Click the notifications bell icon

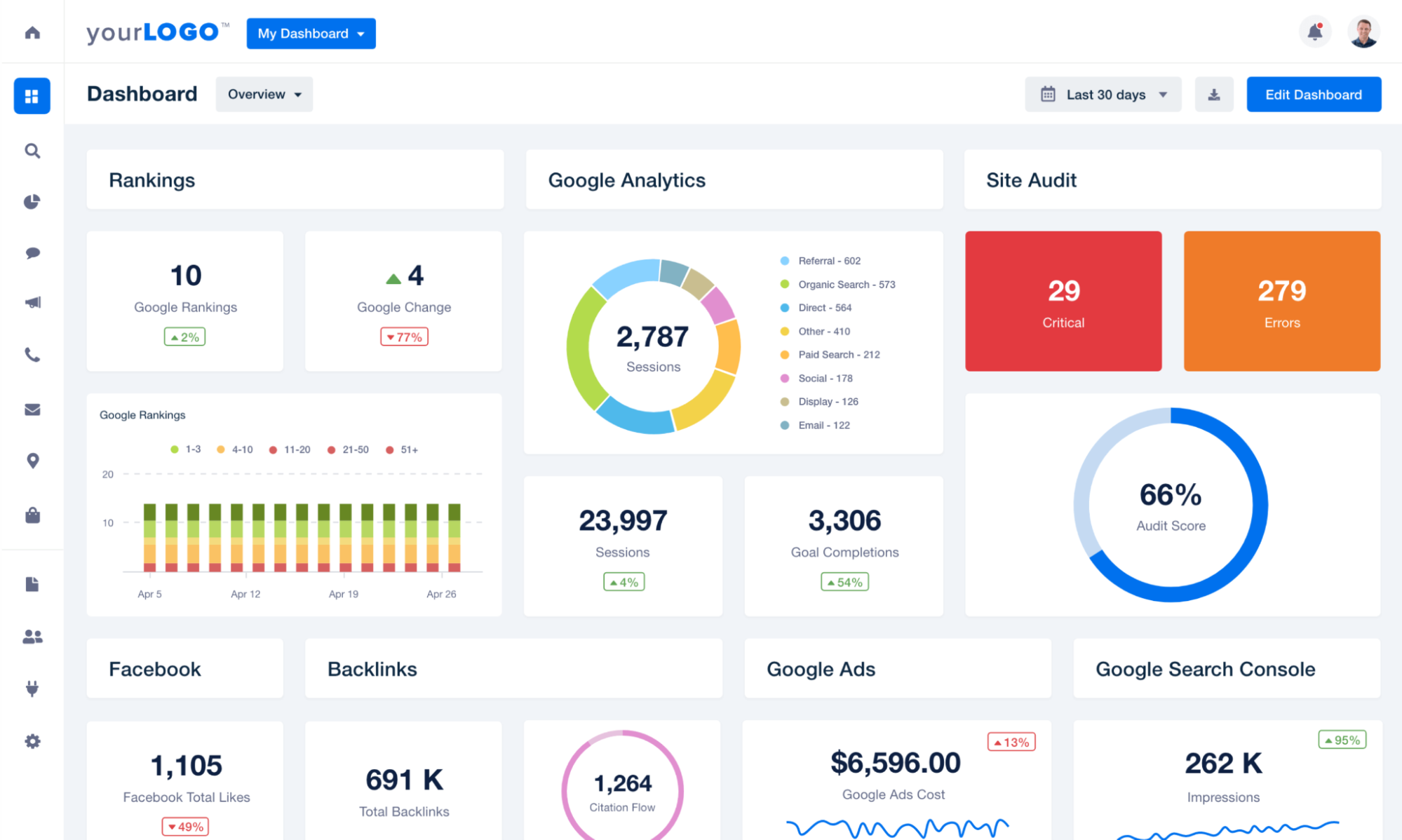1315,31
